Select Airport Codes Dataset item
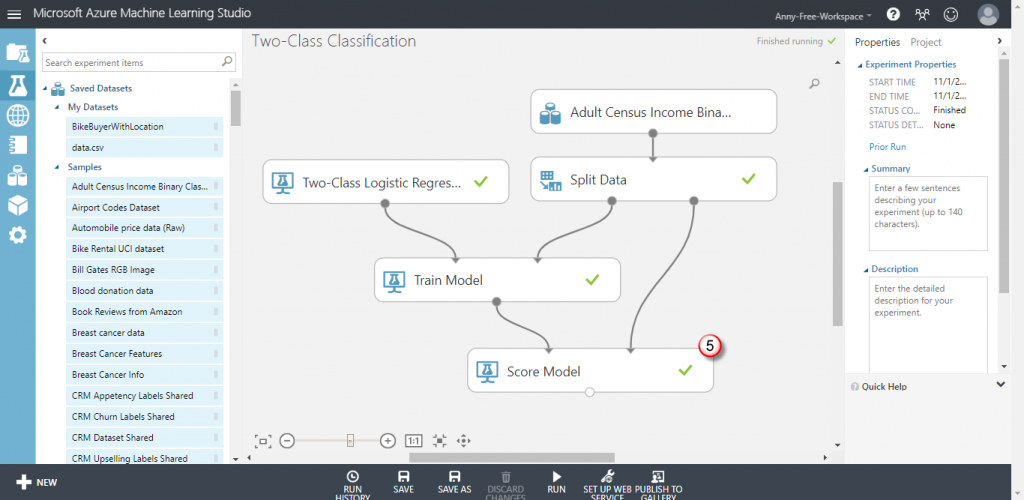 point(144,207)
